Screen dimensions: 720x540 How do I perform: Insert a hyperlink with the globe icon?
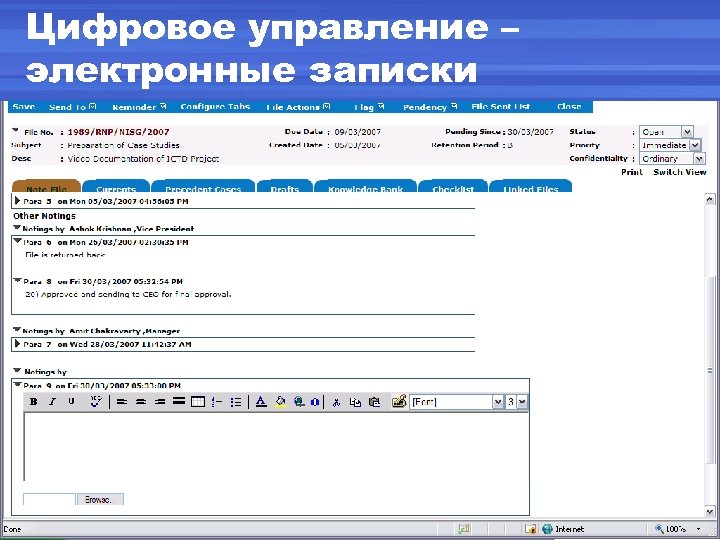click(299, 402)
